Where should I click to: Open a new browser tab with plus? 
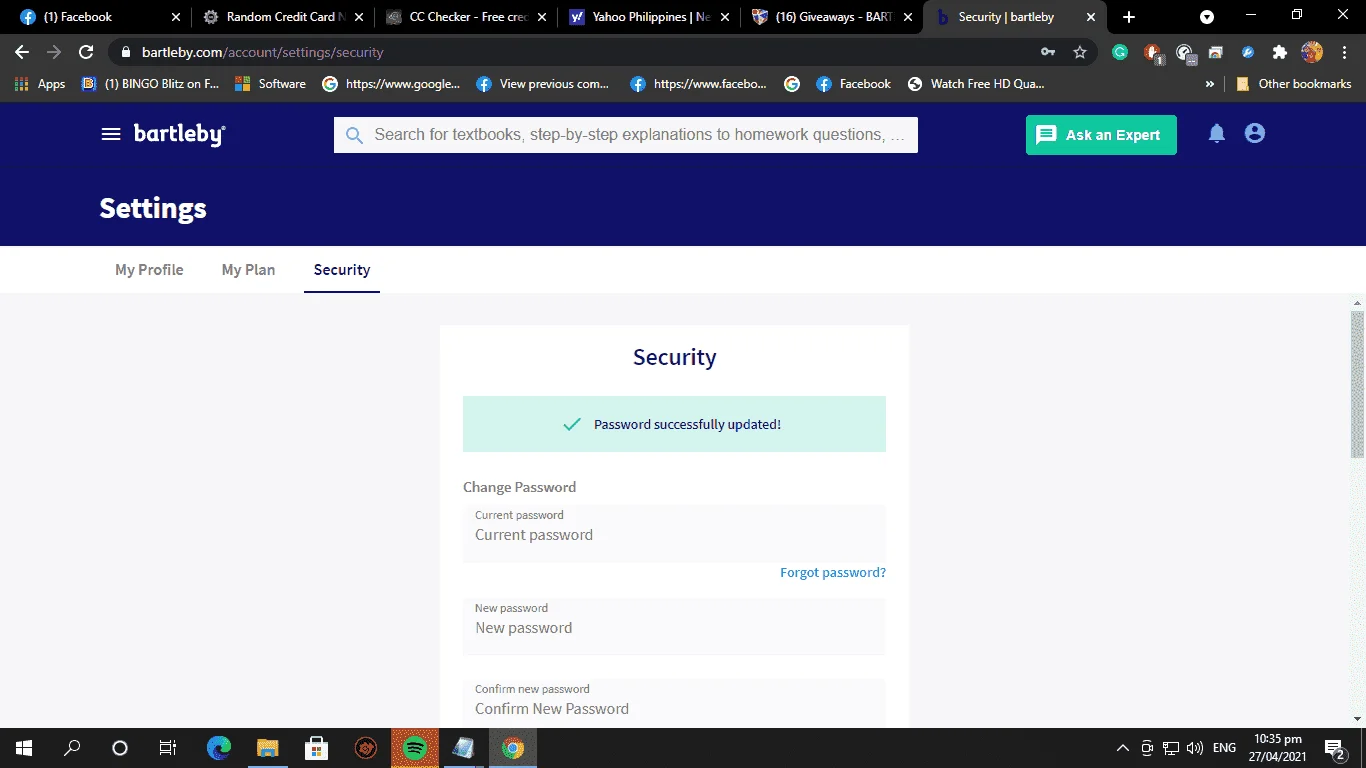click(x=1129, y=17)
